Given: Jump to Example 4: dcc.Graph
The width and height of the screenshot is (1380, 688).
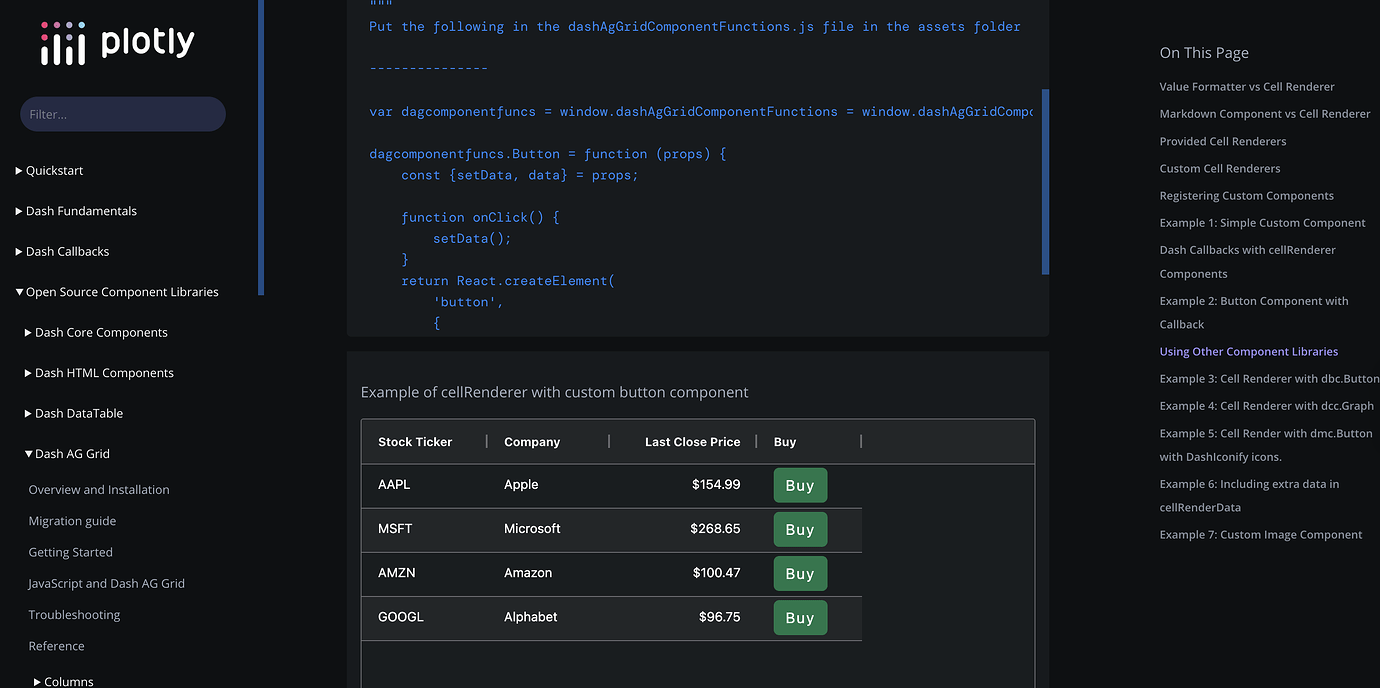Looking at the screenshot, I should click(x=1267, y=406).
